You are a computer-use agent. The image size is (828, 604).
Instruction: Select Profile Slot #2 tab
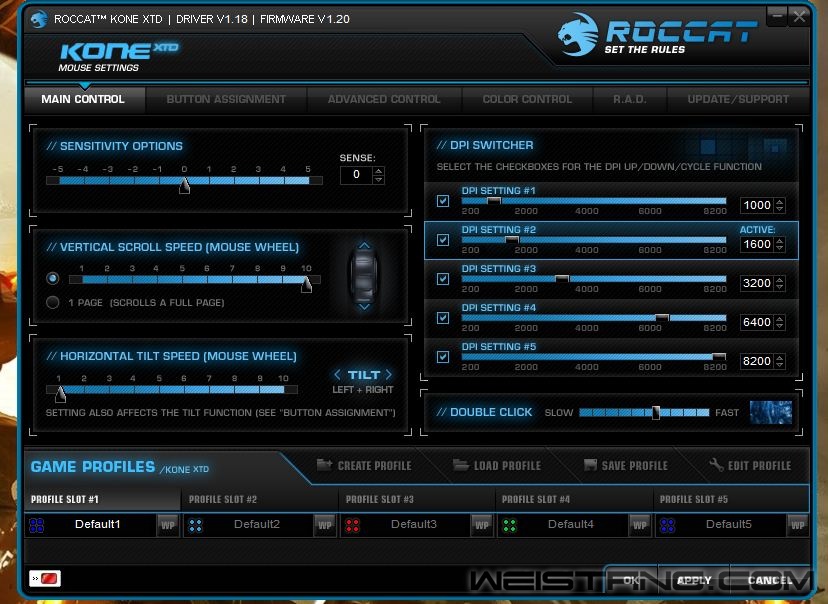pyautogui.click(x=259, y=499)
